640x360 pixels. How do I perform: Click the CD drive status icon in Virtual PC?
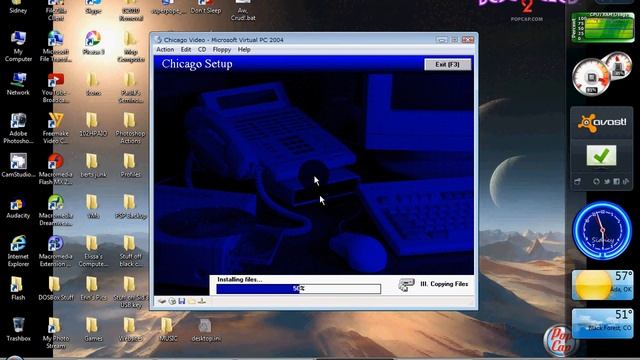[172, 301]
